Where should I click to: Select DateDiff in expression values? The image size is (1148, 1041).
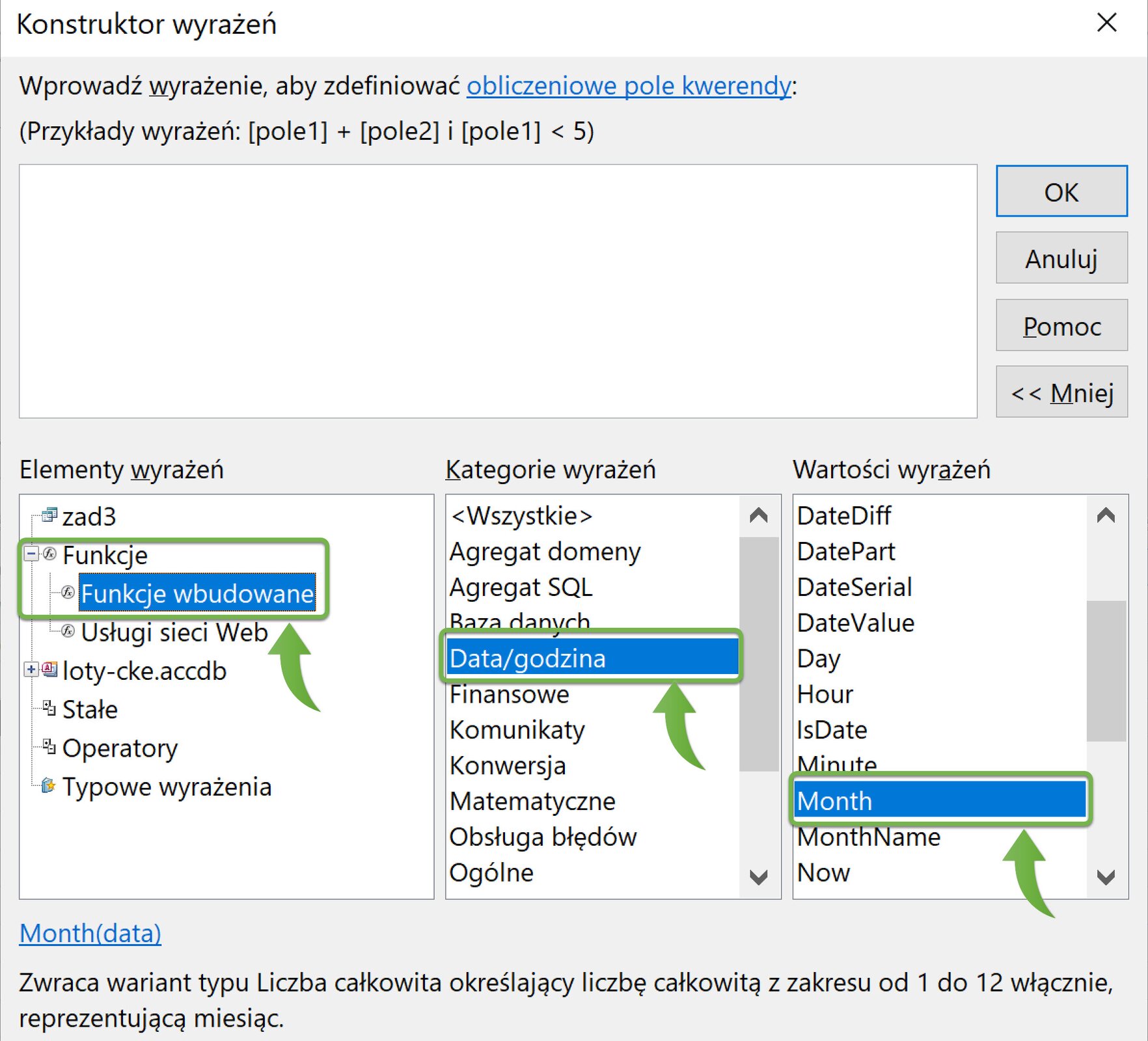(x=843, y=516)
